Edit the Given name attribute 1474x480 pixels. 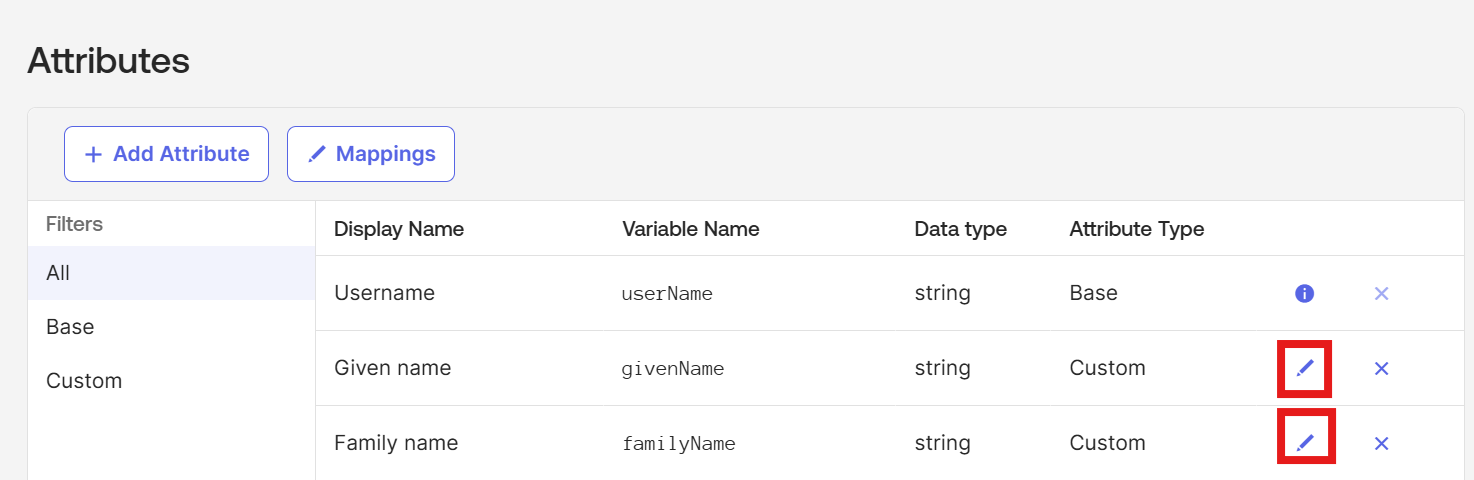point(1305,368)
